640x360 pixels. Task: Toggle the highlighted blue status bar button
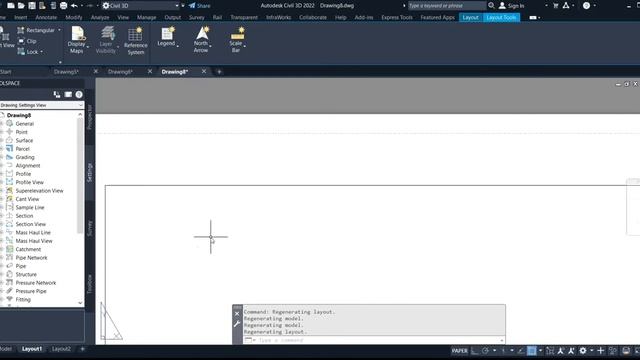coord(531,351)
